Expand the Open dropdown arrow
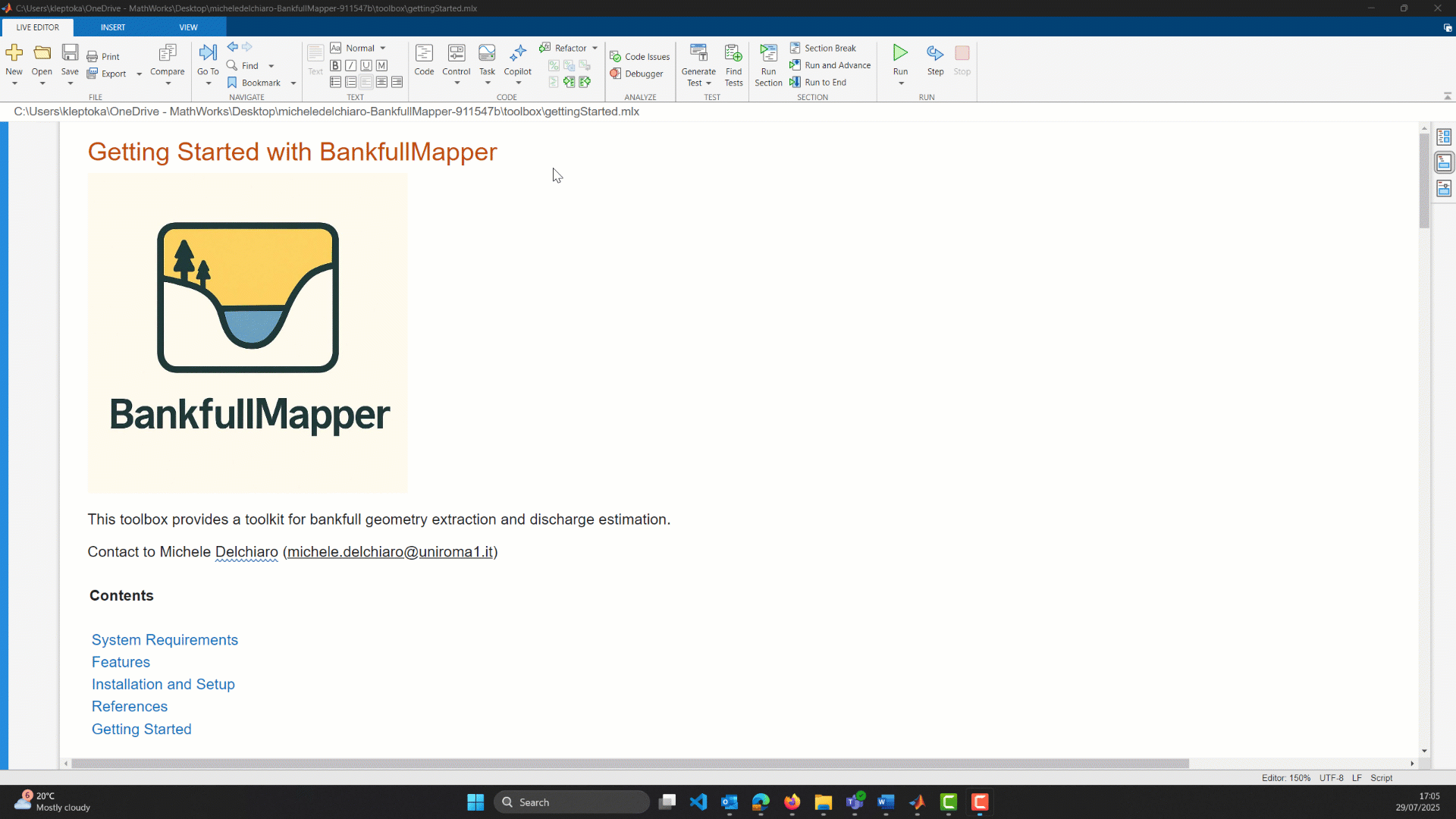This screenshot has width=1456, height=819. 42,83
